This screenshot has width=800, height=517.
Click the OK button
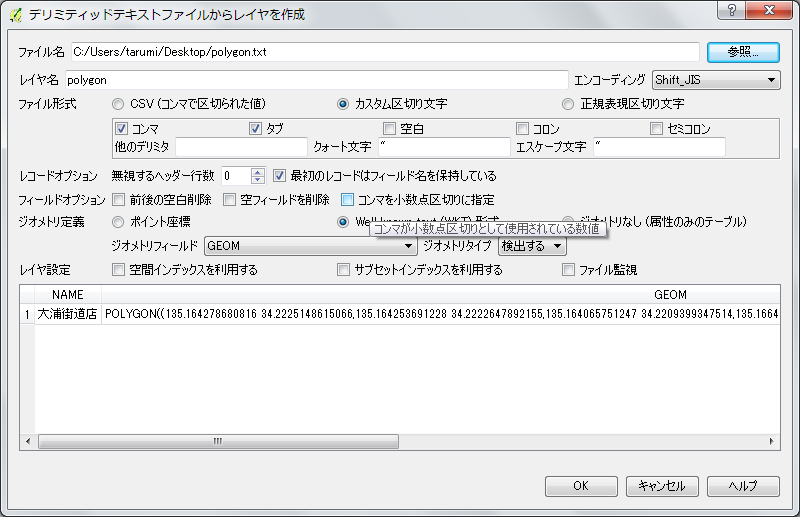pyautogui.click(x=581, y=486)
